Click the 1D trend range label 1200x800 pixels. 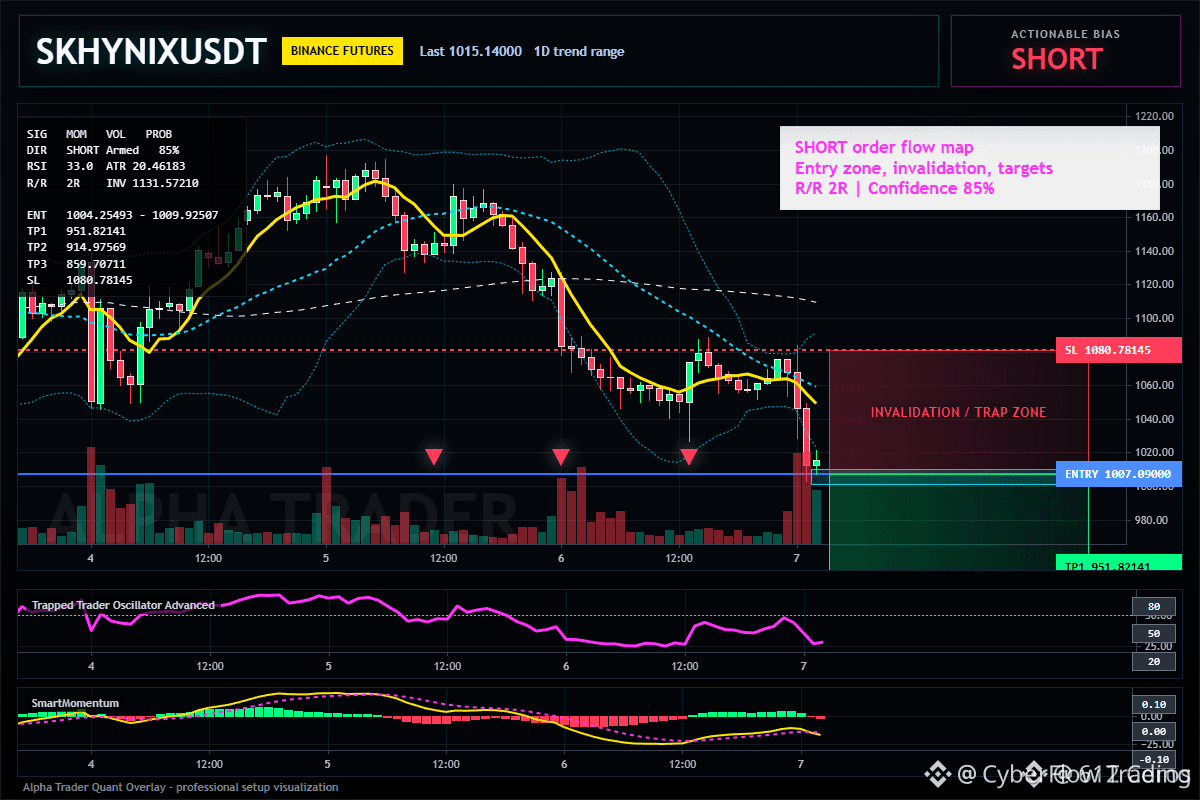pos(579,51)
